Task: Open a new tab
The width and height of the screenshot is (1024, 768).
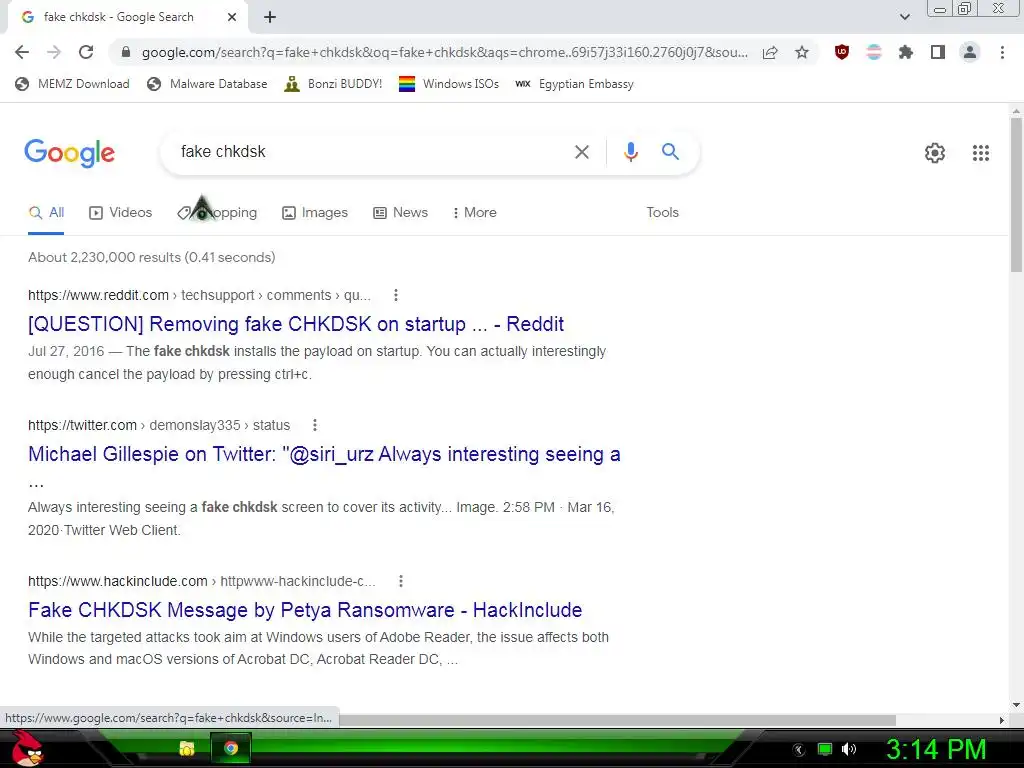Action: 270,17
